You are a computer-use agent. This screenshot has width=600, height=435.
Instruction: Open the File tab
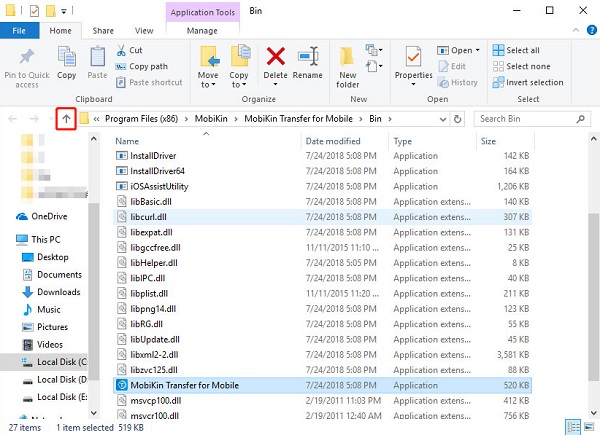coord(19,31)
